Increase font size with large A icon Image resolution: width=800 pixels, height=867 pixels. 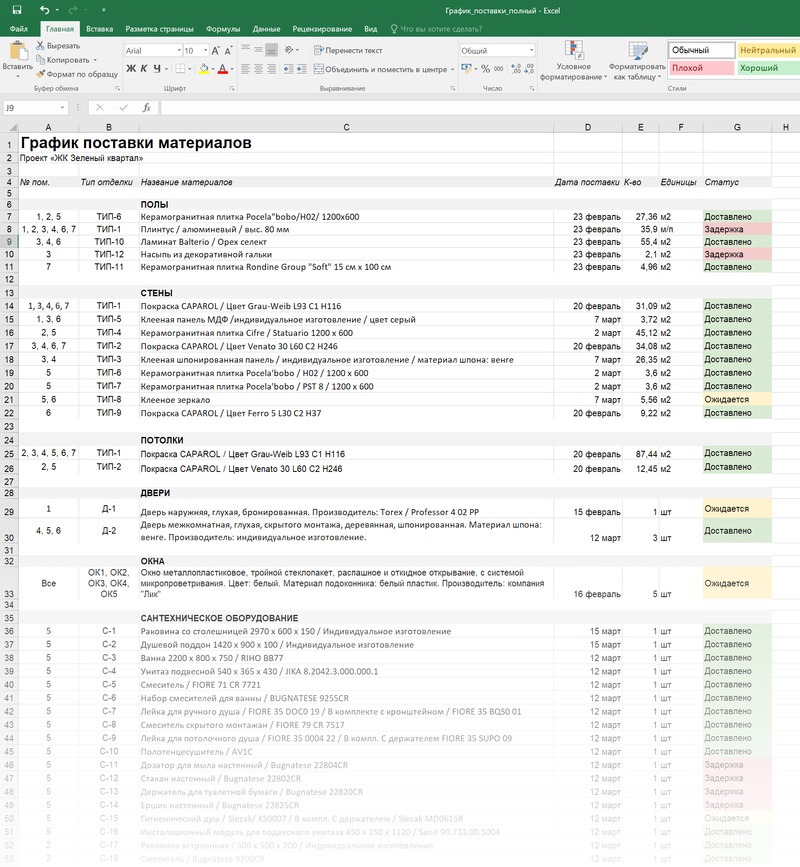point(216,50)
